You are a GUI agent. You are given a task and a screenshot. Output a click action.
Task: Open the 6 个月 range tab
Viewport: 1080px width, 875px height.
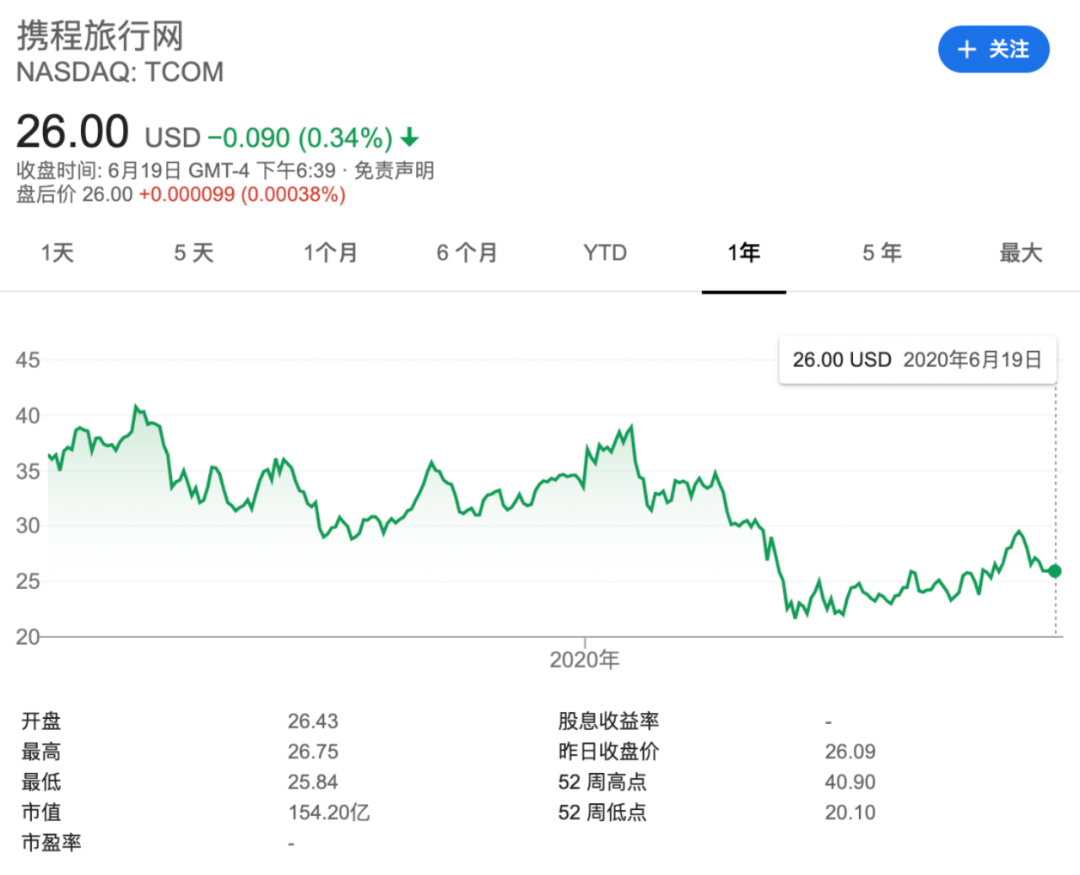pos(467,253)
